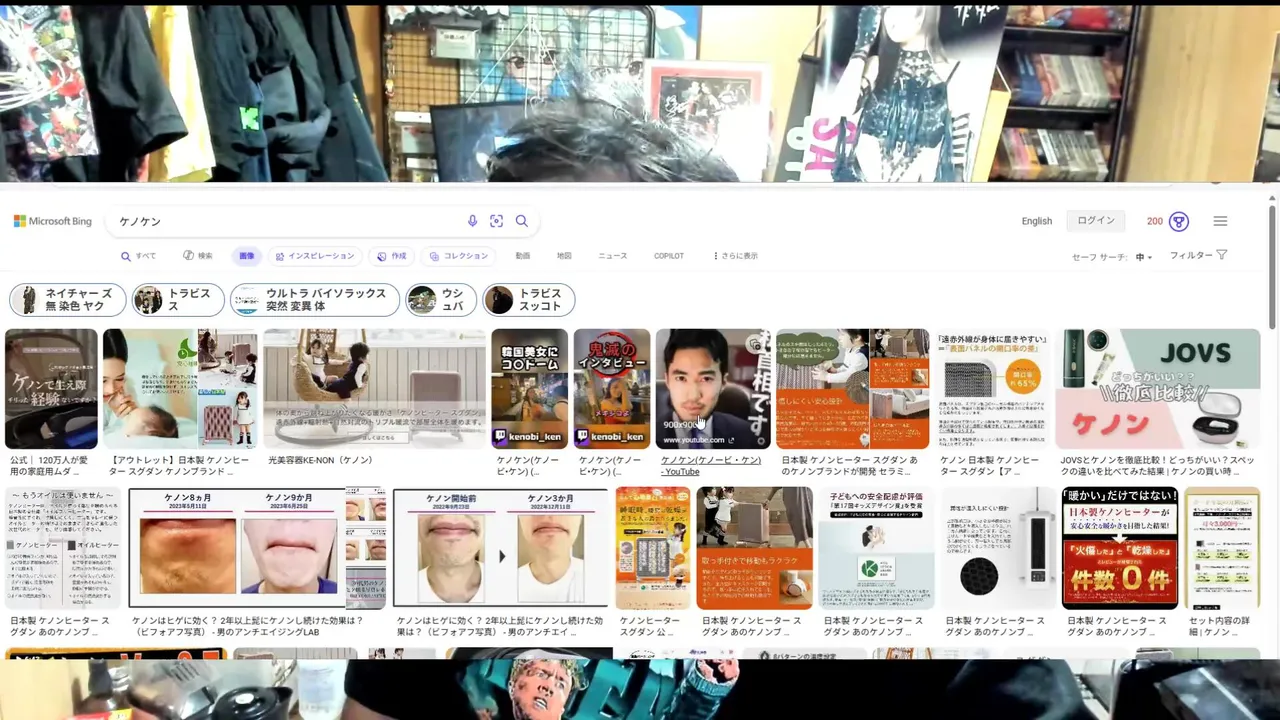Open the hamburger settings menu
This screenshot has height=720, width=1280.
pyautogui.click(x=1220, y=221)
